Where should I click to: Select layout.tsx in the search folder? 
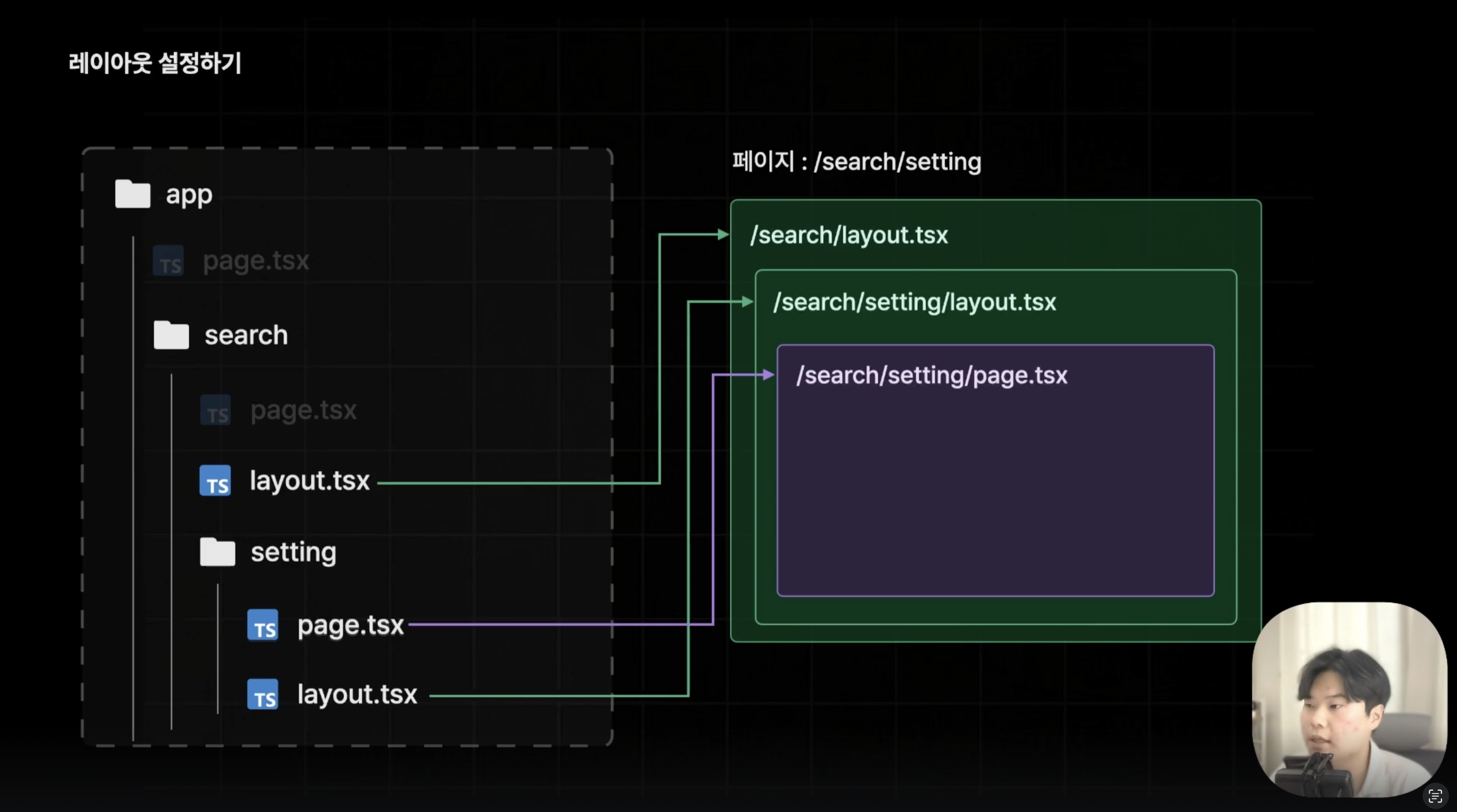(x=310, y=481)
